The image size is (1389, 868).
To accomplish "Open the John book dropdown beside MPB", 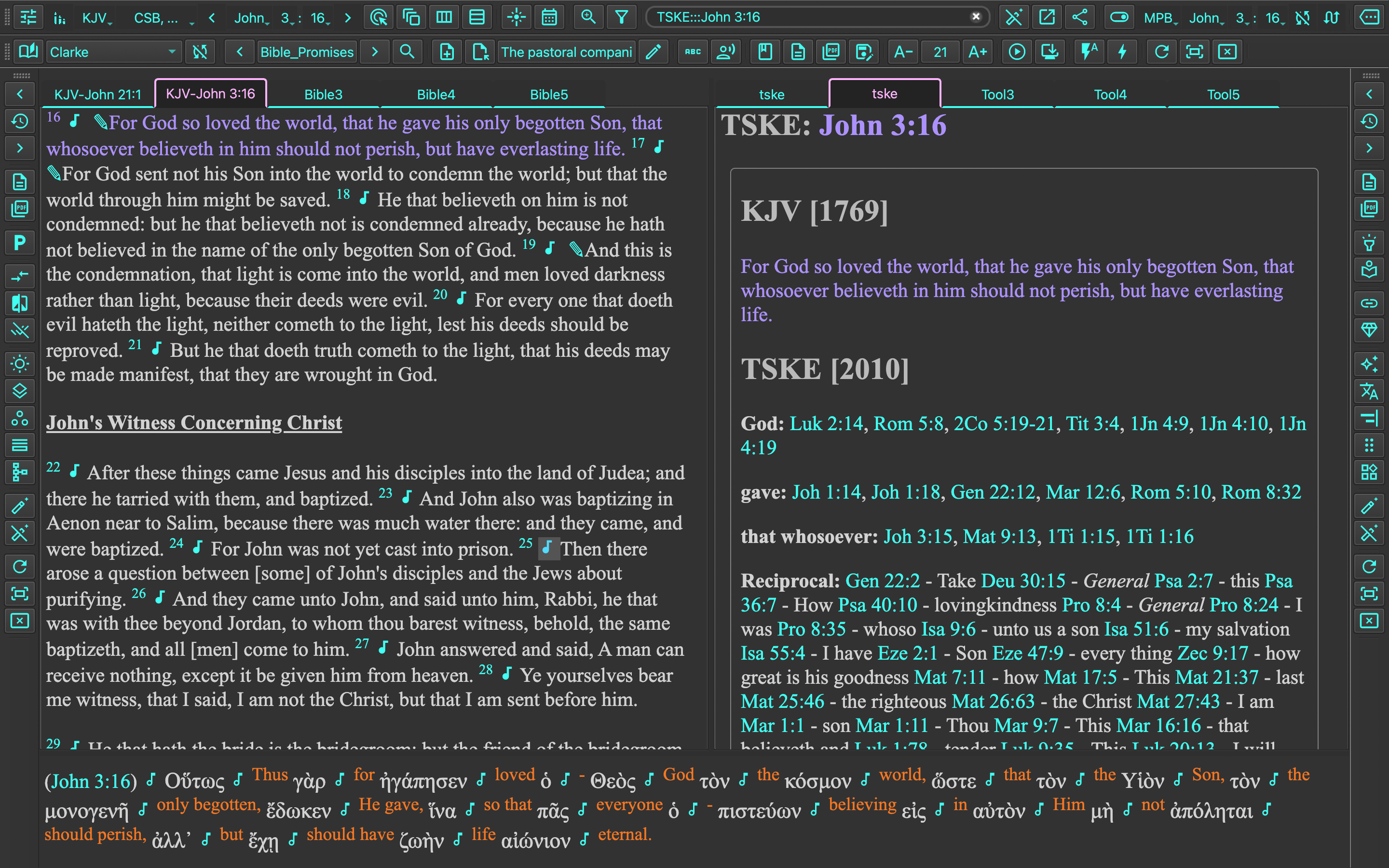I will (1207, 18).
